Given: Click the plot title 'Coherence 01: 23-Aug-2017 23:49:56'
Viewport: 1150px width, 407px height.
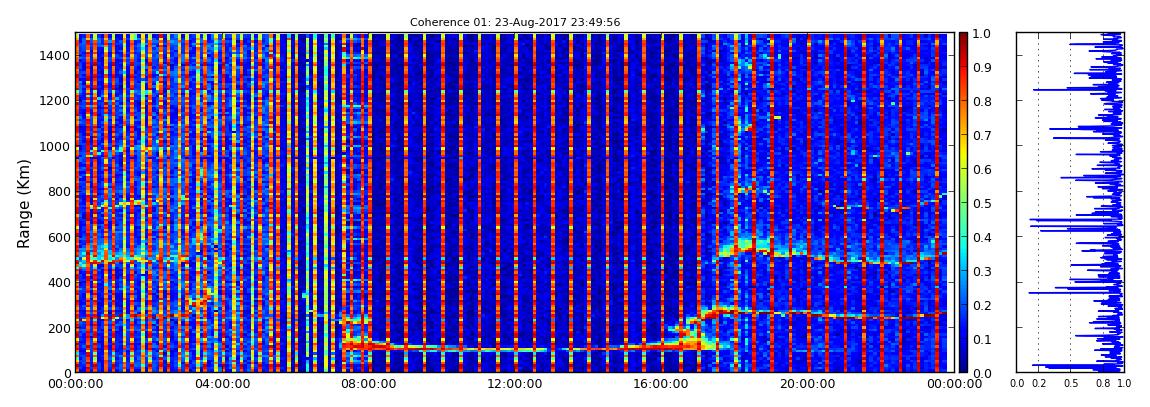Looking at the screenshot, I should 515,22.
